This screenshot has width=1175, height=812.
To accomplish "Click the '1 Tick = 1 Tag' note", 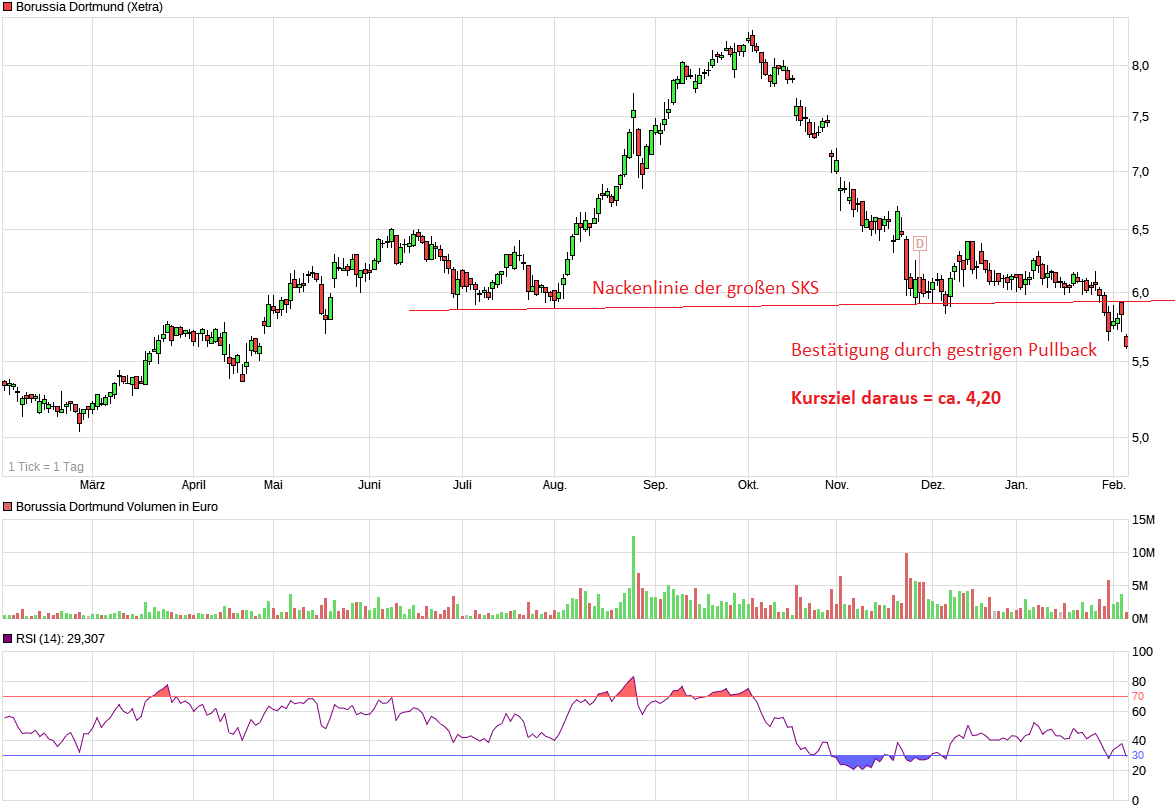I will tap(46, 467).
